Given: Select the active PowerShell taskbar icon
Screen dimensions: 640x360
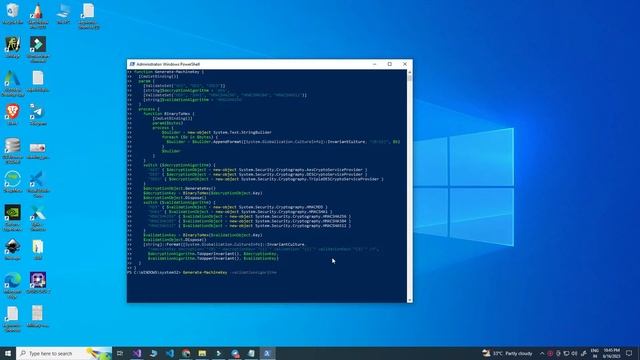Looking at the screenshot, I should [x=267, y=353].
